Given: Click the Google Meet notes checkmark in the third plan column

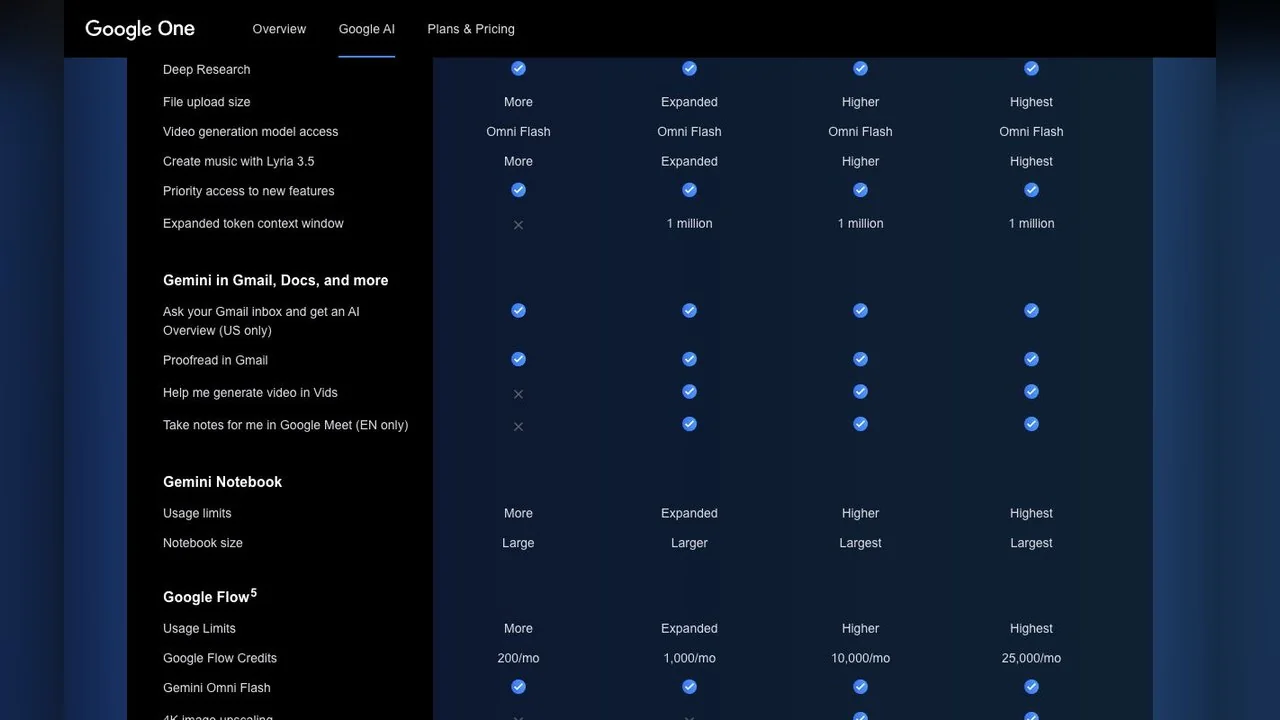Looking at the screenshot, I should pyautogui.click(x=860, y=424).
